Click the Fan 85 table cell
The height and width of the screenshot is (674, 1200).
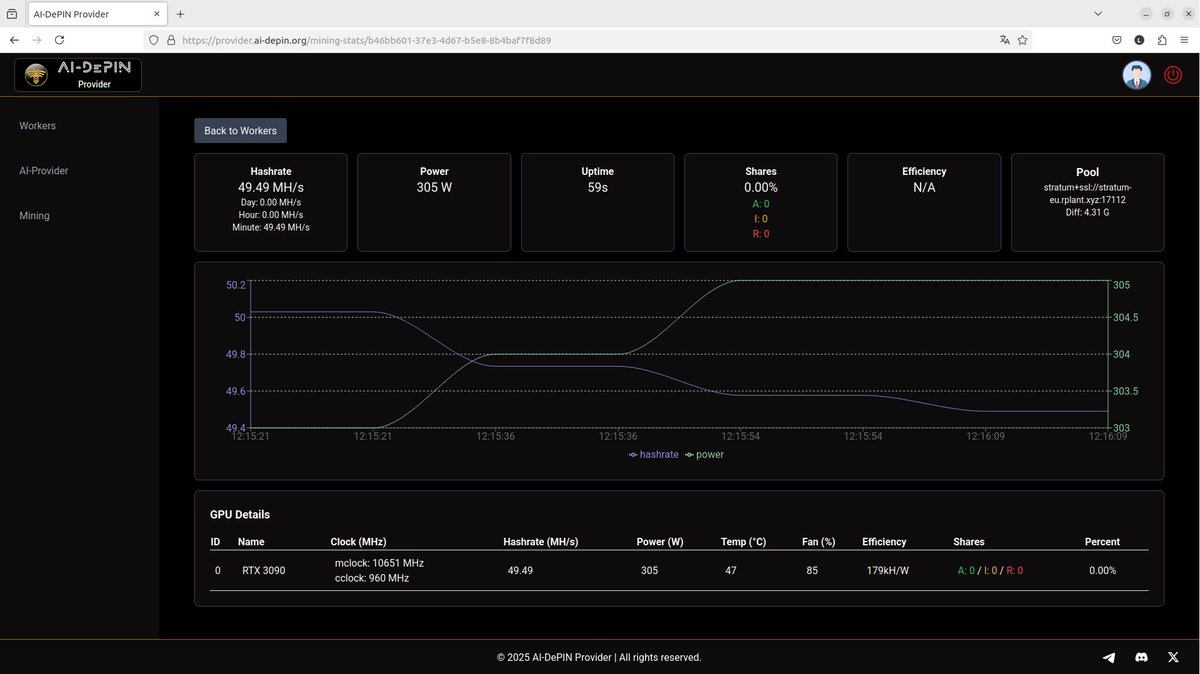click(x=811, y=571)
